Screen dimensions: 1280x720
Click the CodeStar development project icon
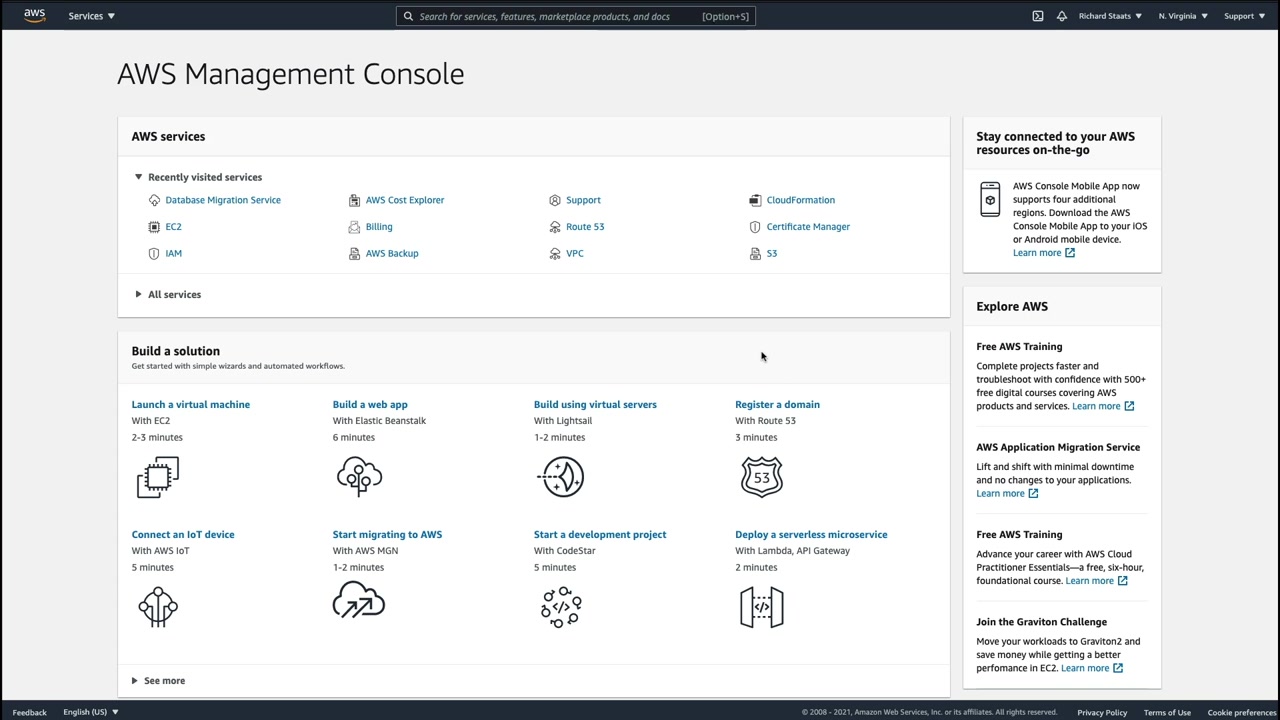point(561,606)
